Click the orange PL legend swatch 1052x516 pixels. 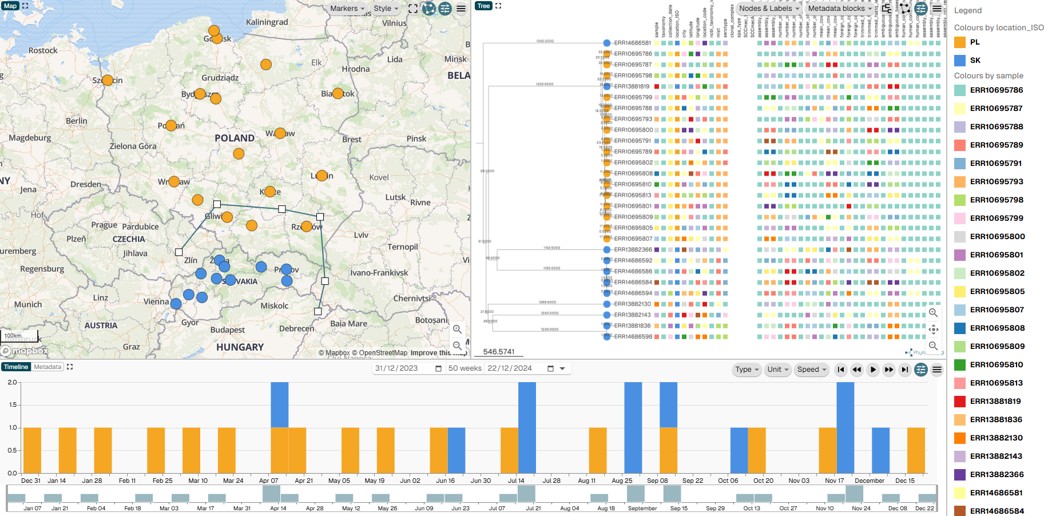point(960,42)
